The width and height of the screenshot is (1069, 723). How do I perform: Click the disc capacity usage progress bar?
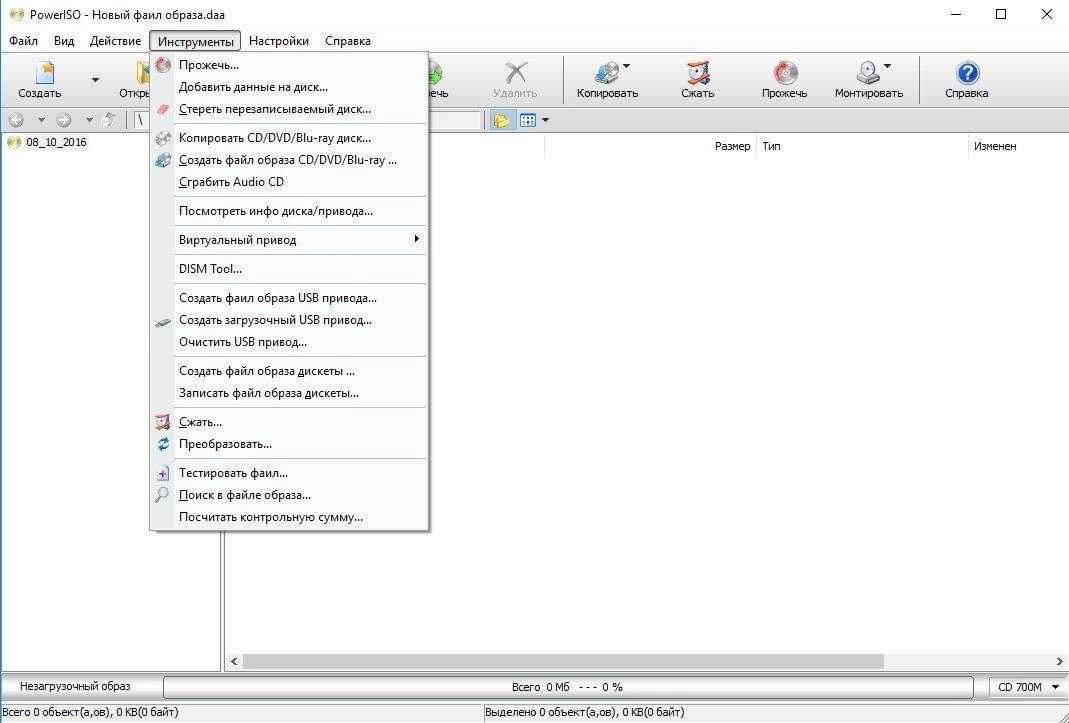click(568, 687)
